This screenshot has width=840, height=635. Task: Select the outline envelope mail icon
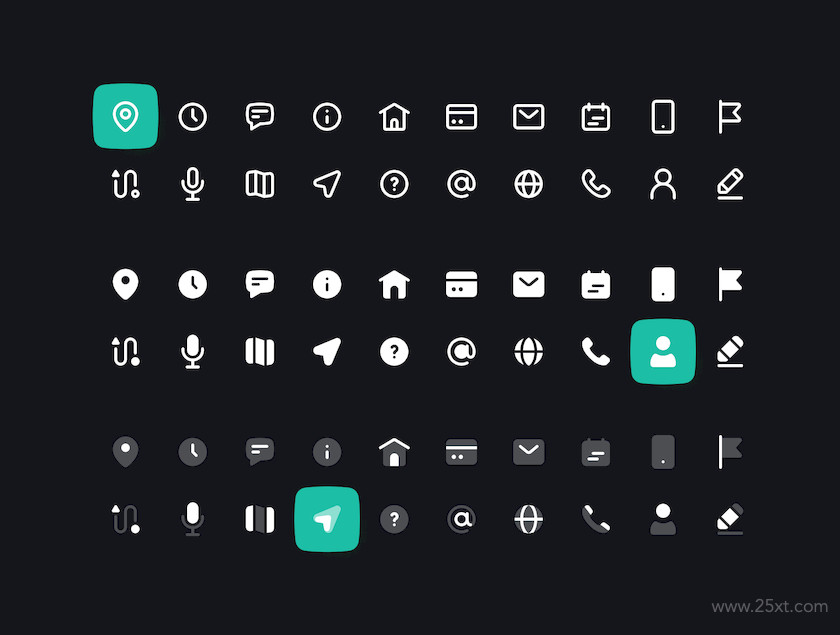[x=529, y=117]
